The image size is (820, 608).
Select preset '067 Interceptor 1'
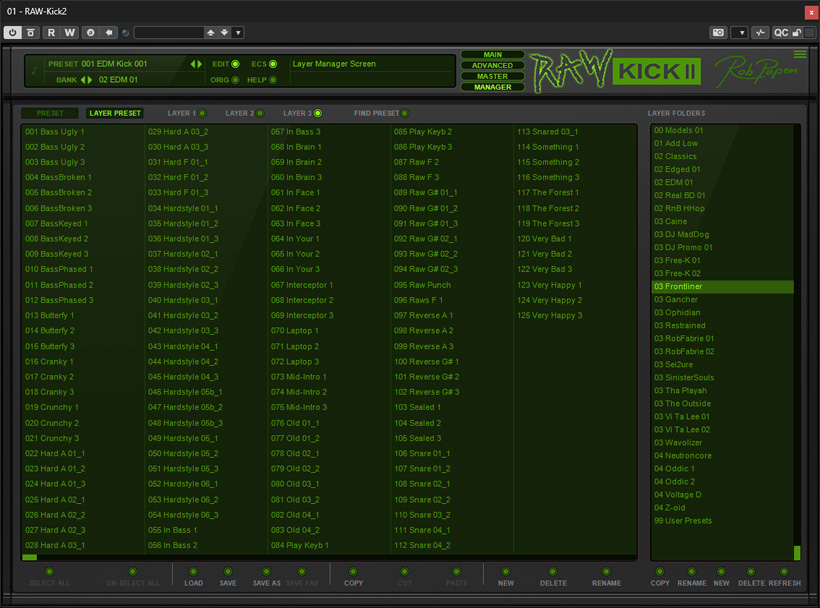tap(302, 285)
